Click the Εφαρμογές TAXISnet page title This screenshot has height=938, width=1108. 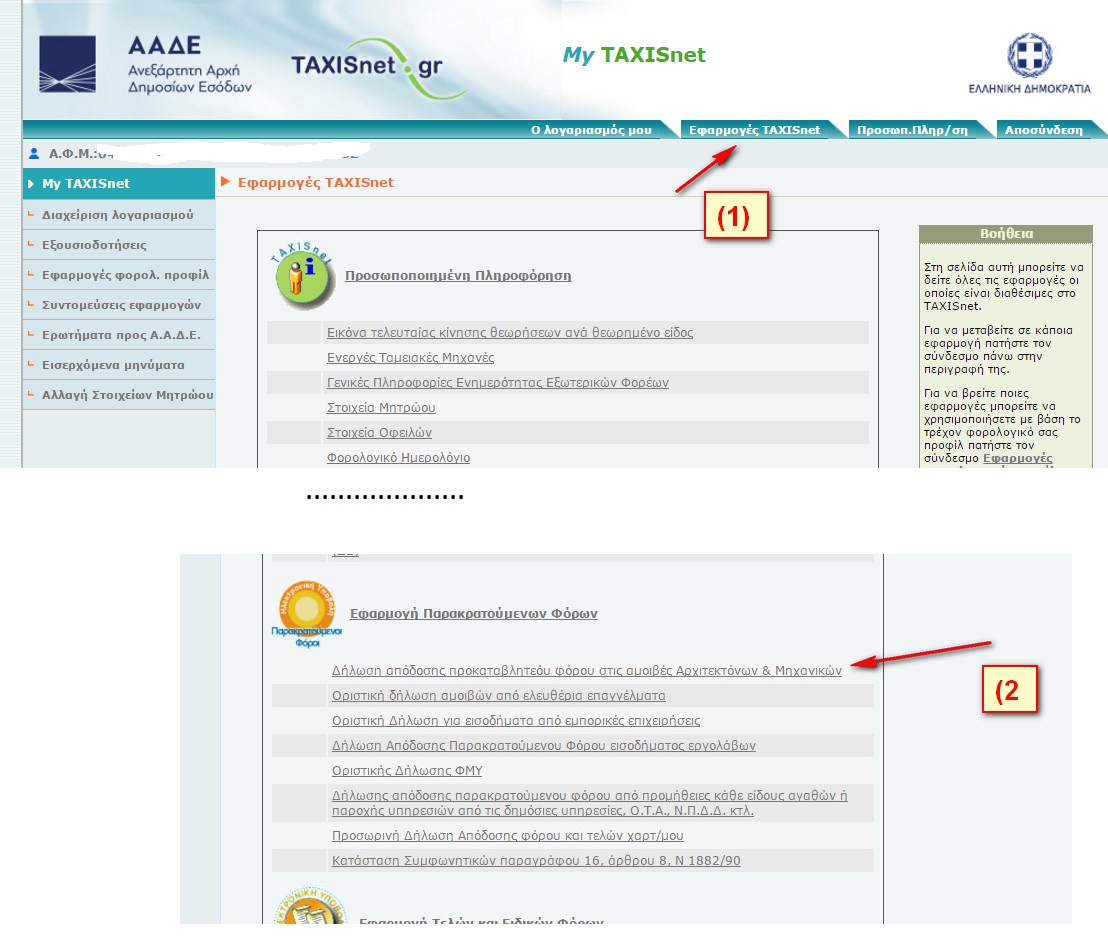tap(315, 182)
